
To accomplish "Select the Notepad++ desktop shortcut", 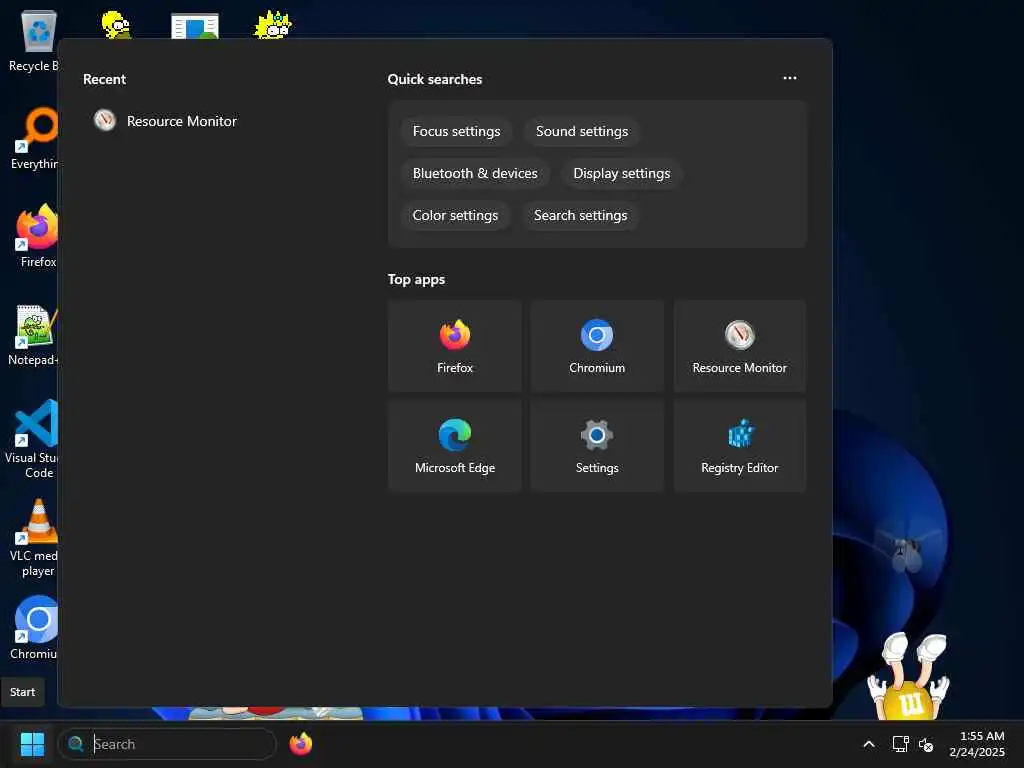I will [x=34, y=334].
